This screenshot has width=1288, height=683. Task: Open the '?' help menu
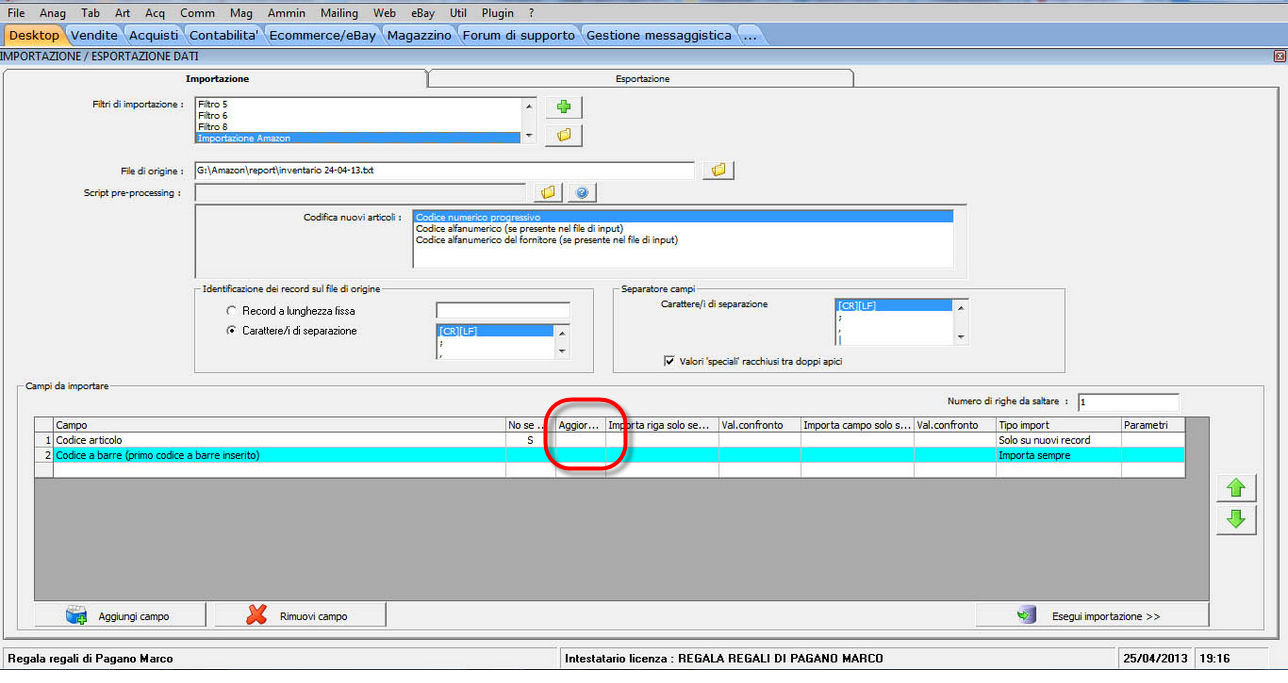coord(531,13)
